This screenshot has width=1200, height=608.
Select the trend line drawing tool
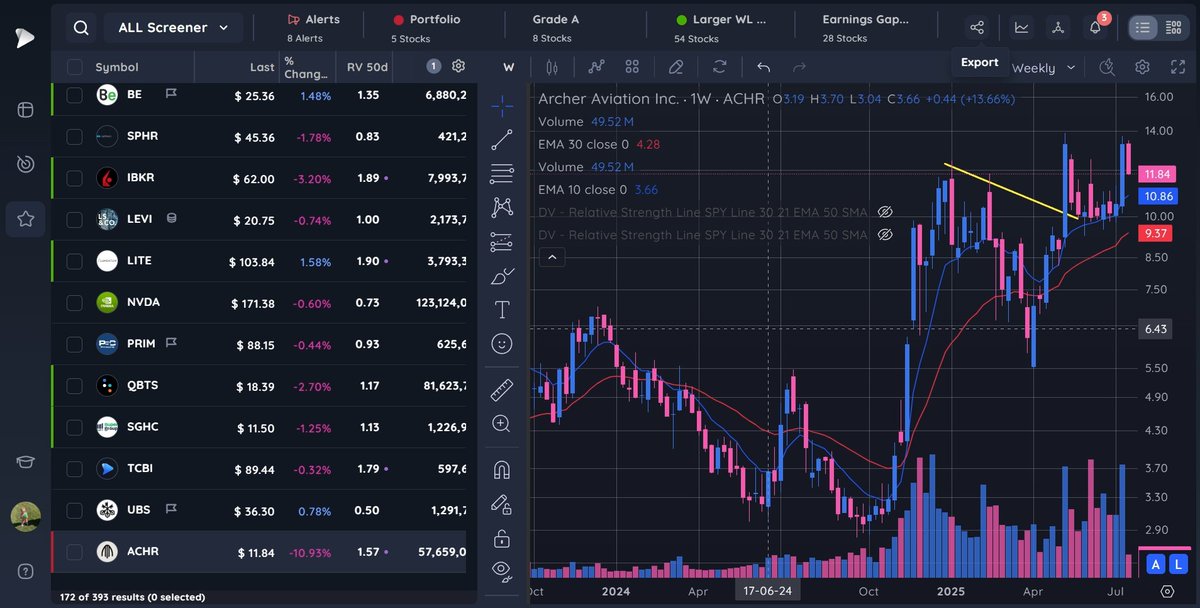tap(502, 140)
